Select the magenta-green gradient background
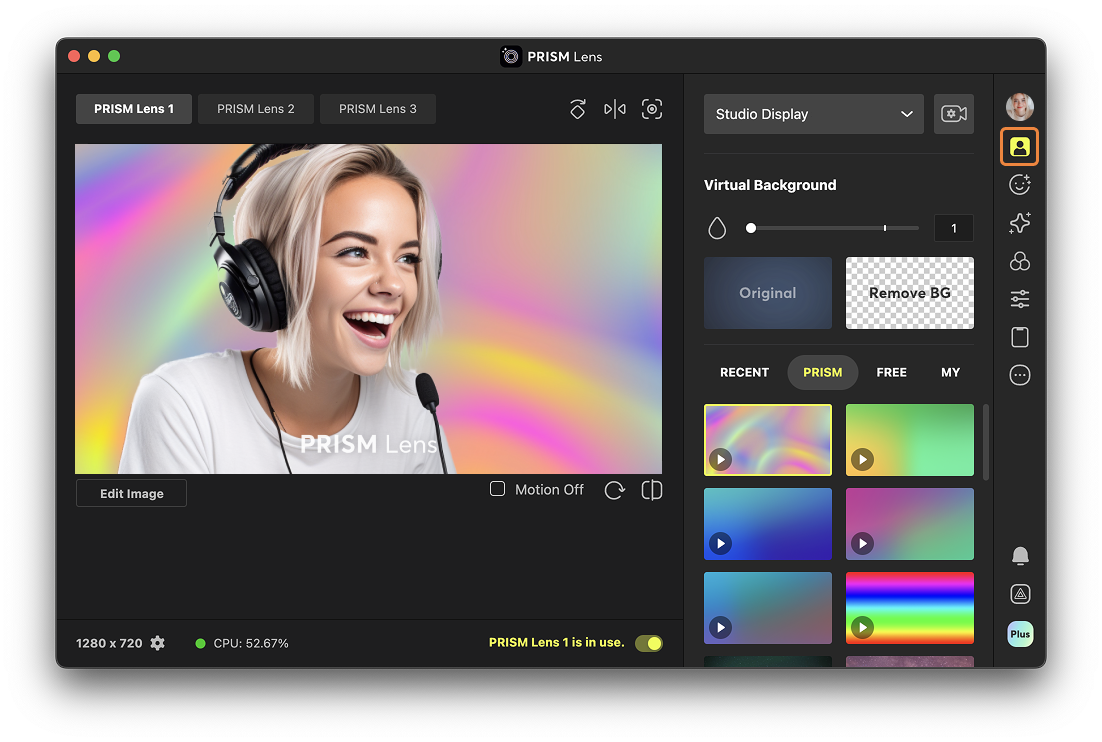Image resolution: width=1102 pixels, height=742 pixels. (909, 524)
